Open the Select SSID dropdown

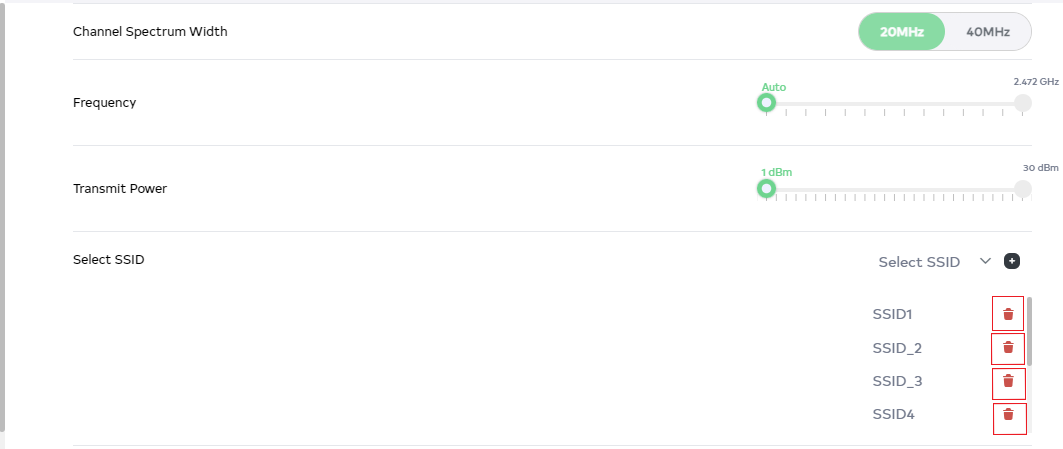point(919,262)
